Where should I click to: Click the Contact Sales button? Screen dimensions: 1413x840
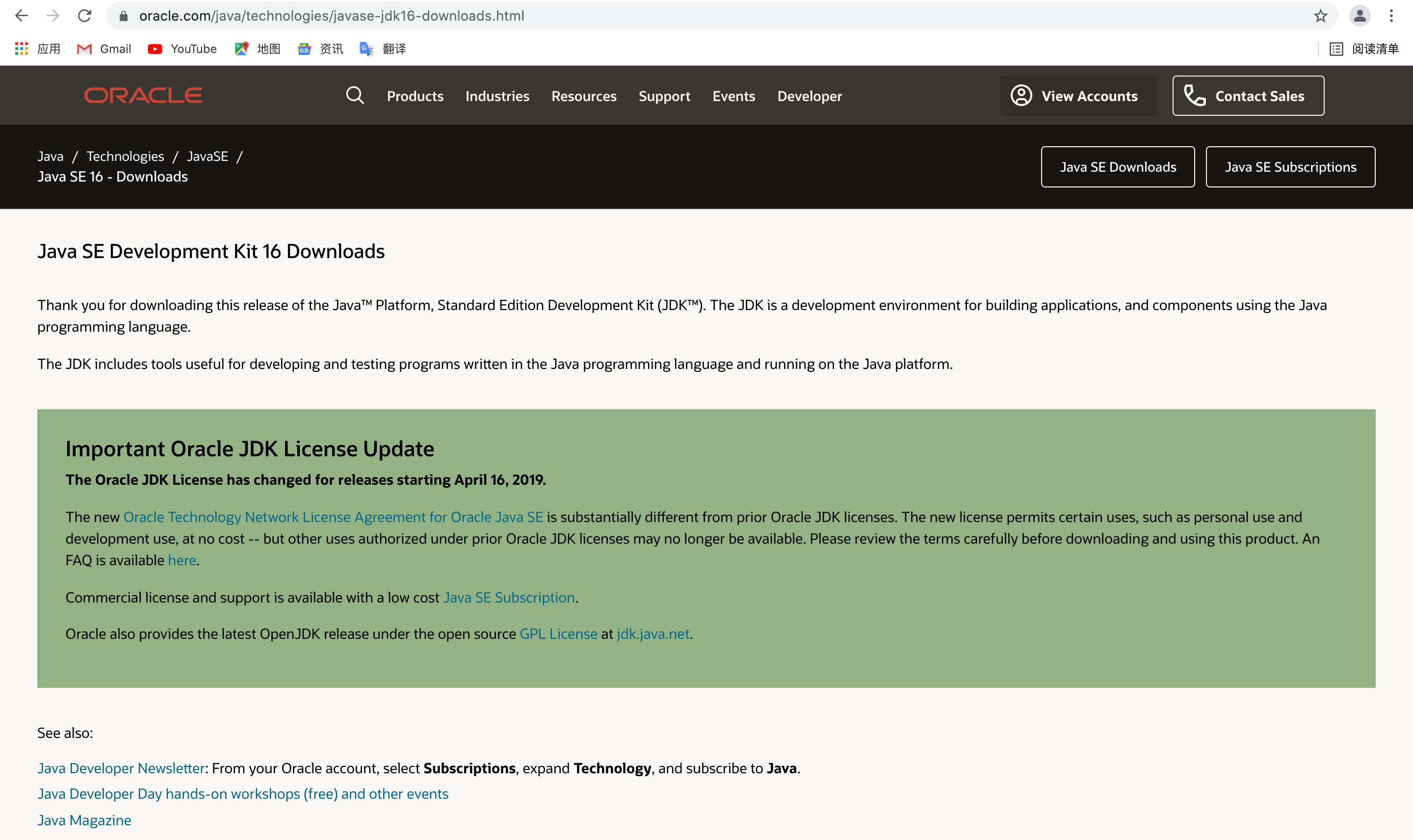[1248, 96]
